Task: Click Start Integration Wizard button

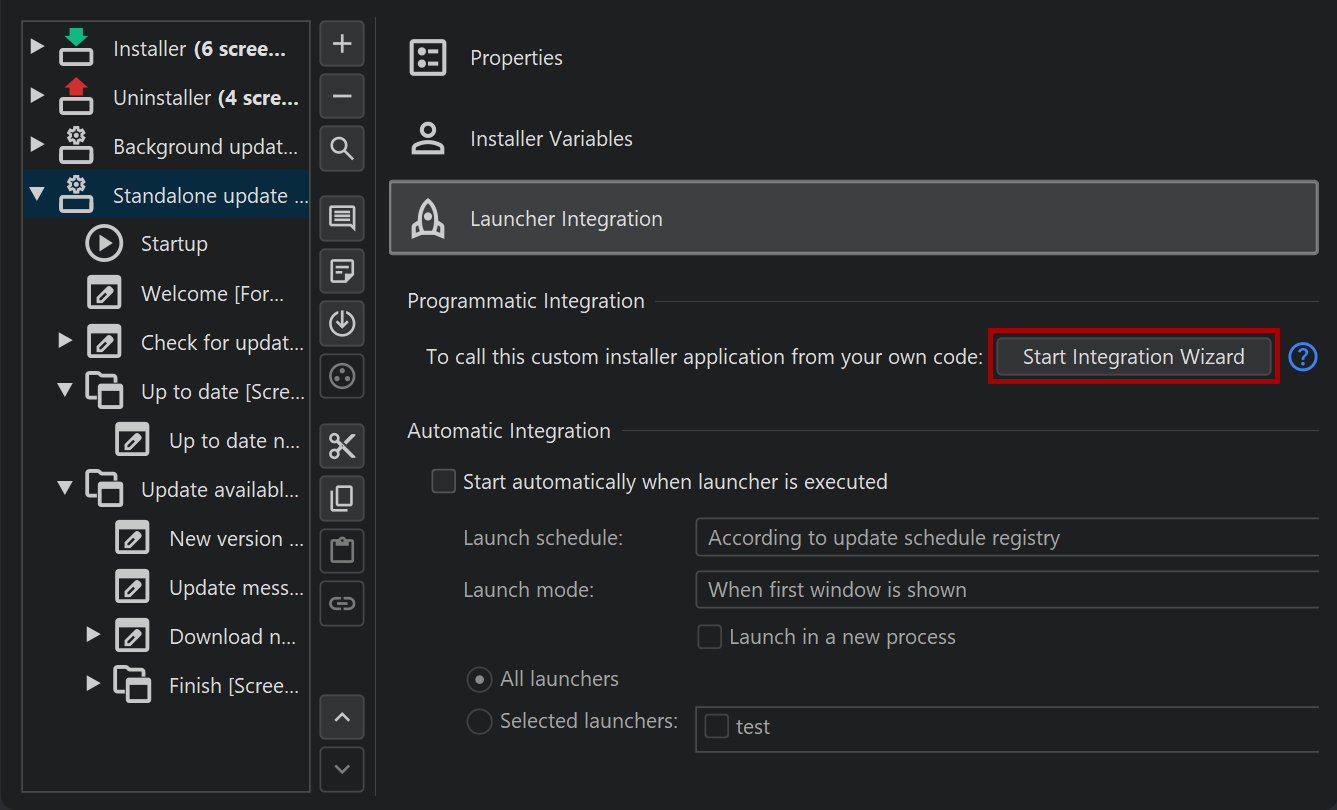Action: click(1133, 357)
